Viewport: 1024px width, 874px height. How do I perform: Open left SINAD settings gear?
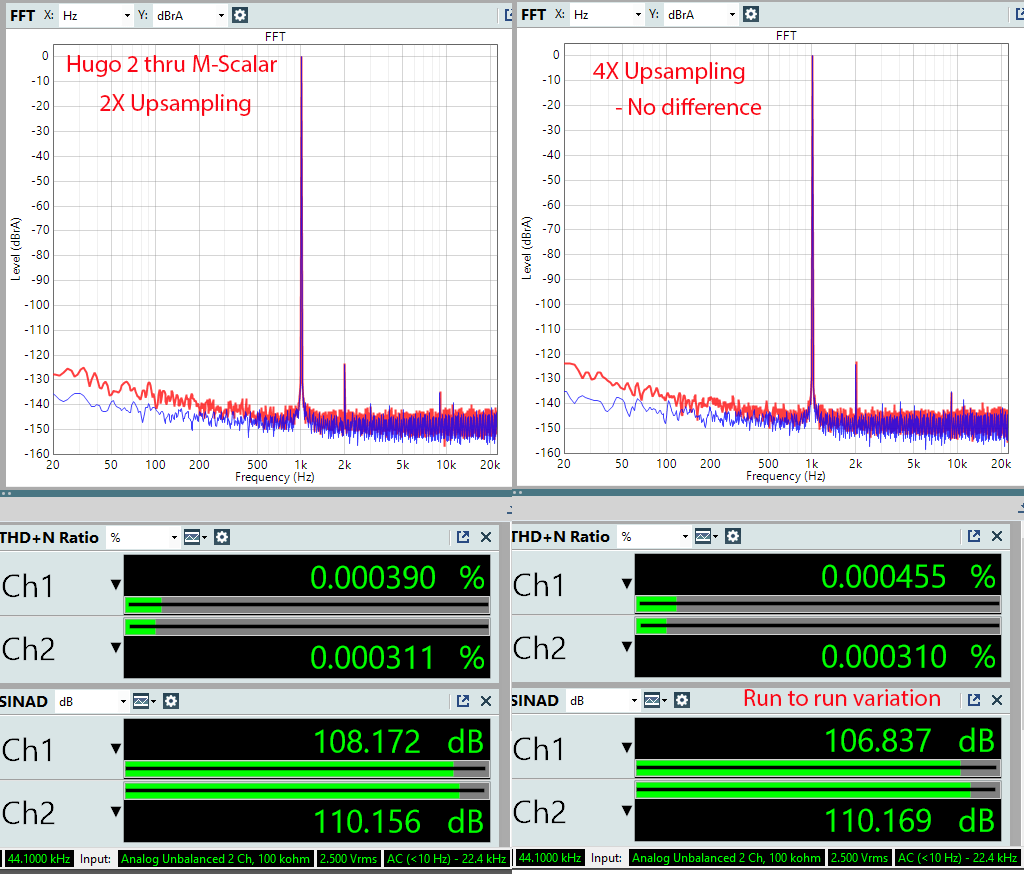click(x=171, y=701)
